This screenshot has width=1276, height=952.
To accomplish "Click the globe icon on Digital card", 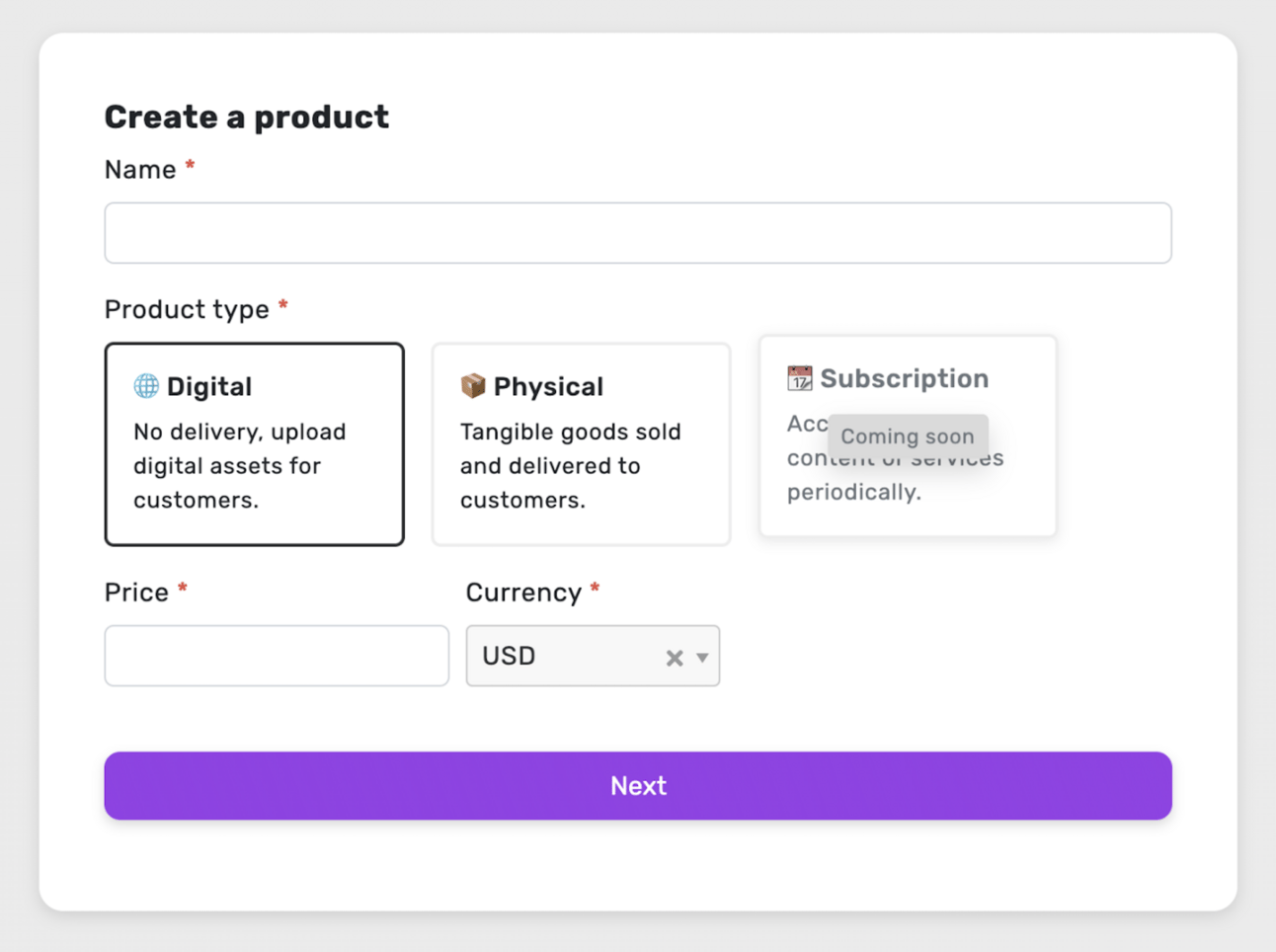I will (x=146, y=386).
